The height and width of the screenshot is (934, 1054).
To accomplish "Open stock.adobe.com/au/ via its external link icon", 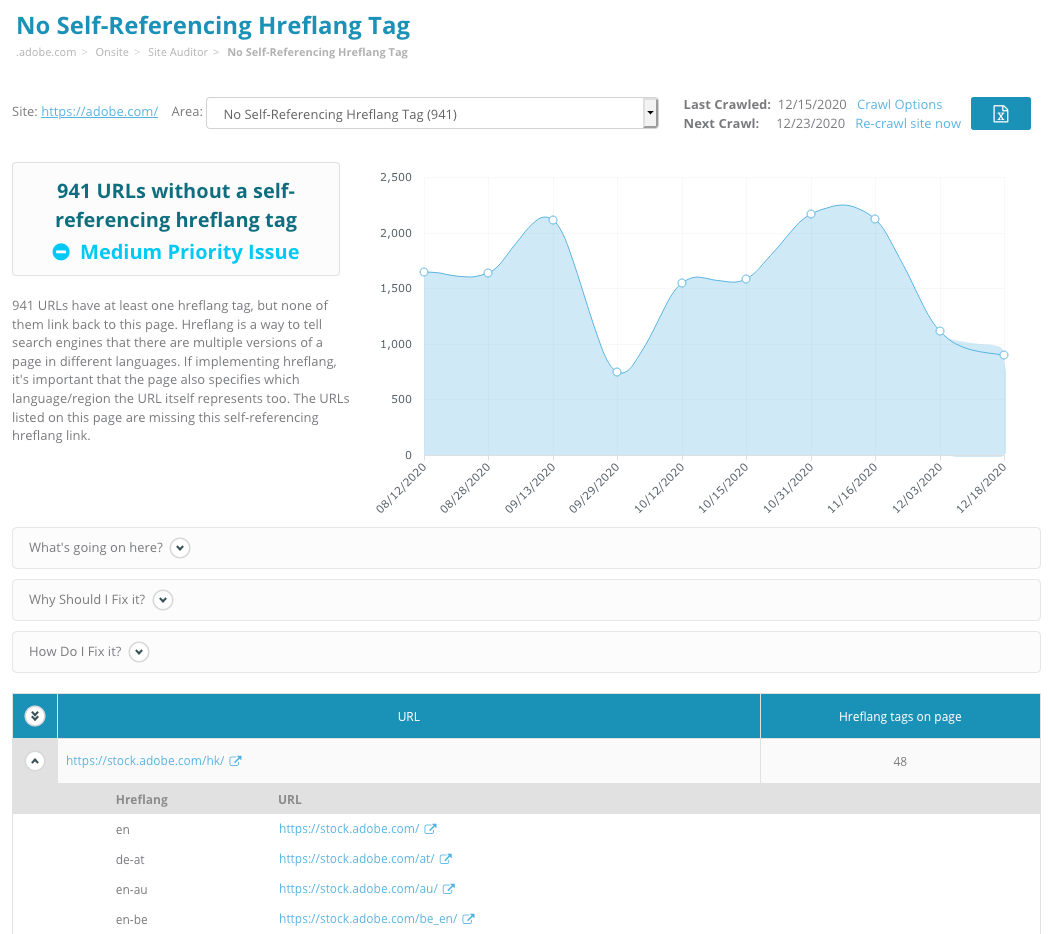I will click(450, 888).
